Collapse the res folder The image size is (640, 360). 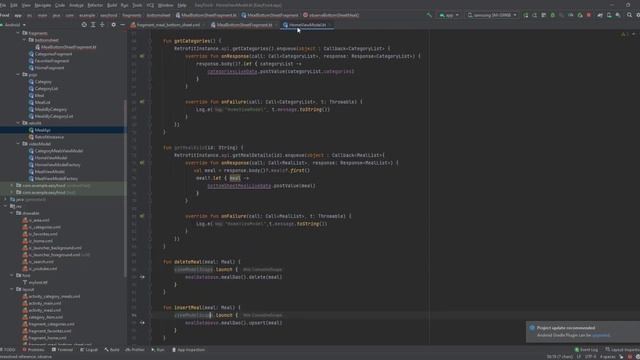5,206
